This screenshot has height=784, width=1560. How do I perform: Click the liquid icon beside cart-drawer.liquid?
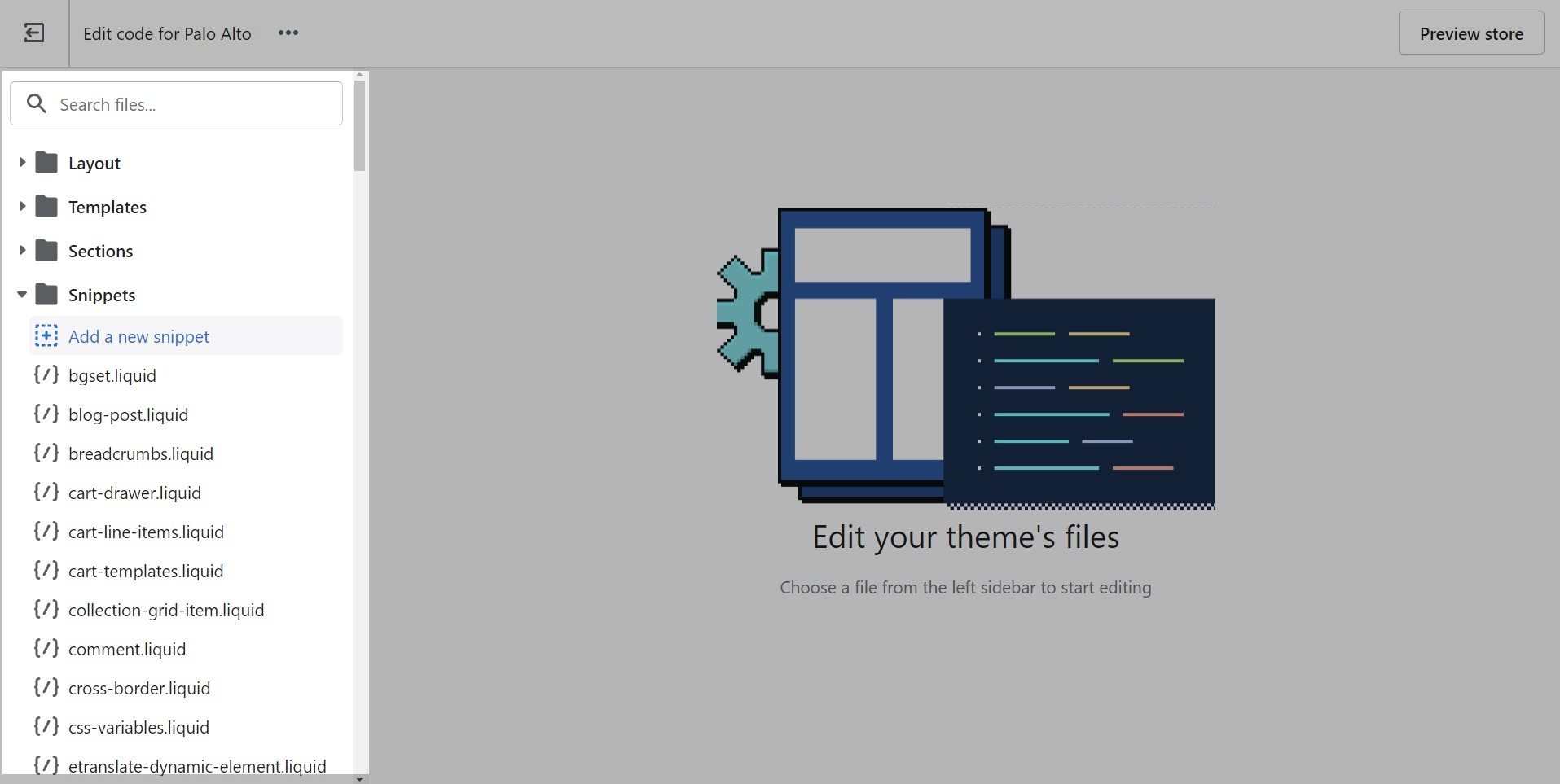(x=46, y=492)
